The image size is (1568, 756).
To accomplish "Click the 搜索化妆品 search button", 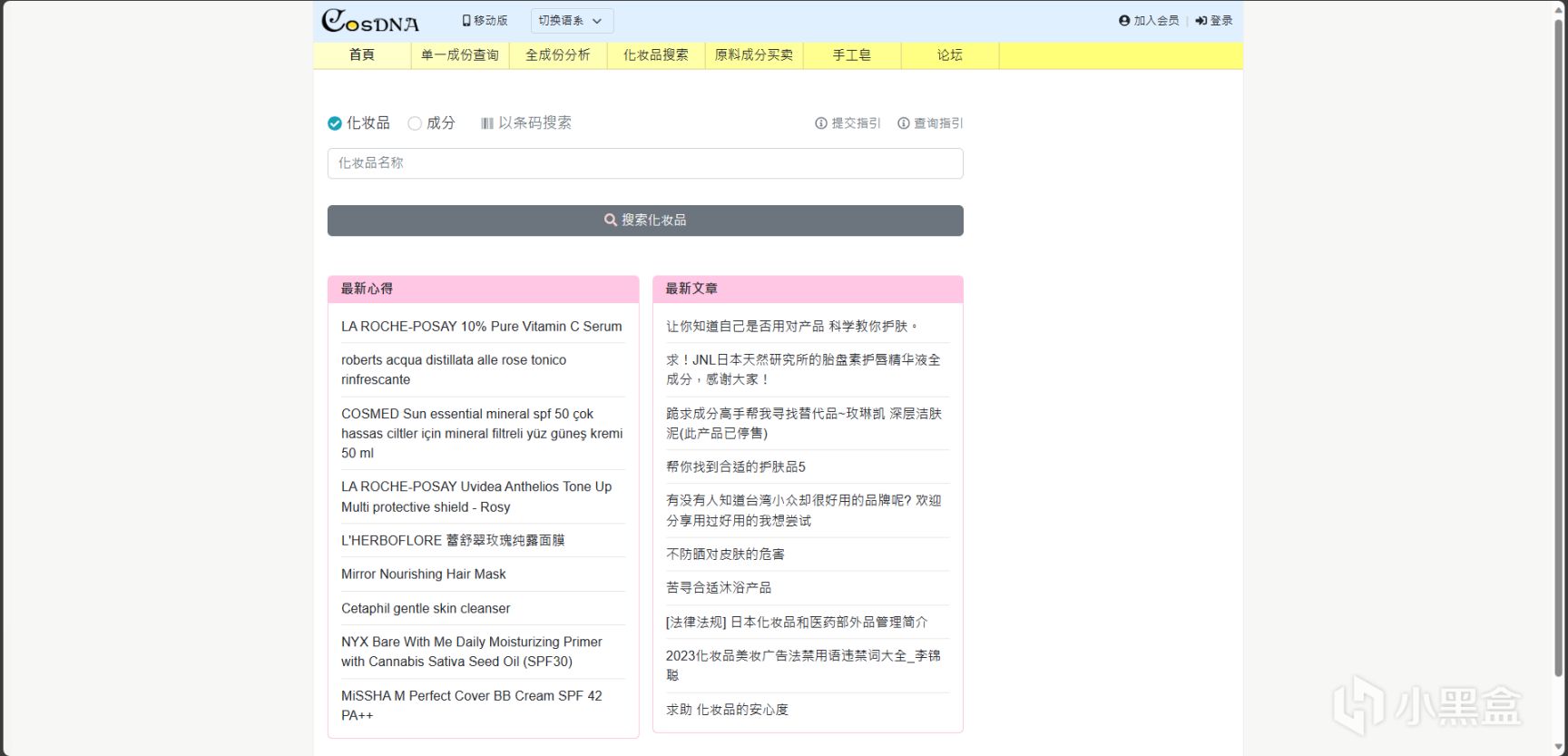I will (645, 221).
